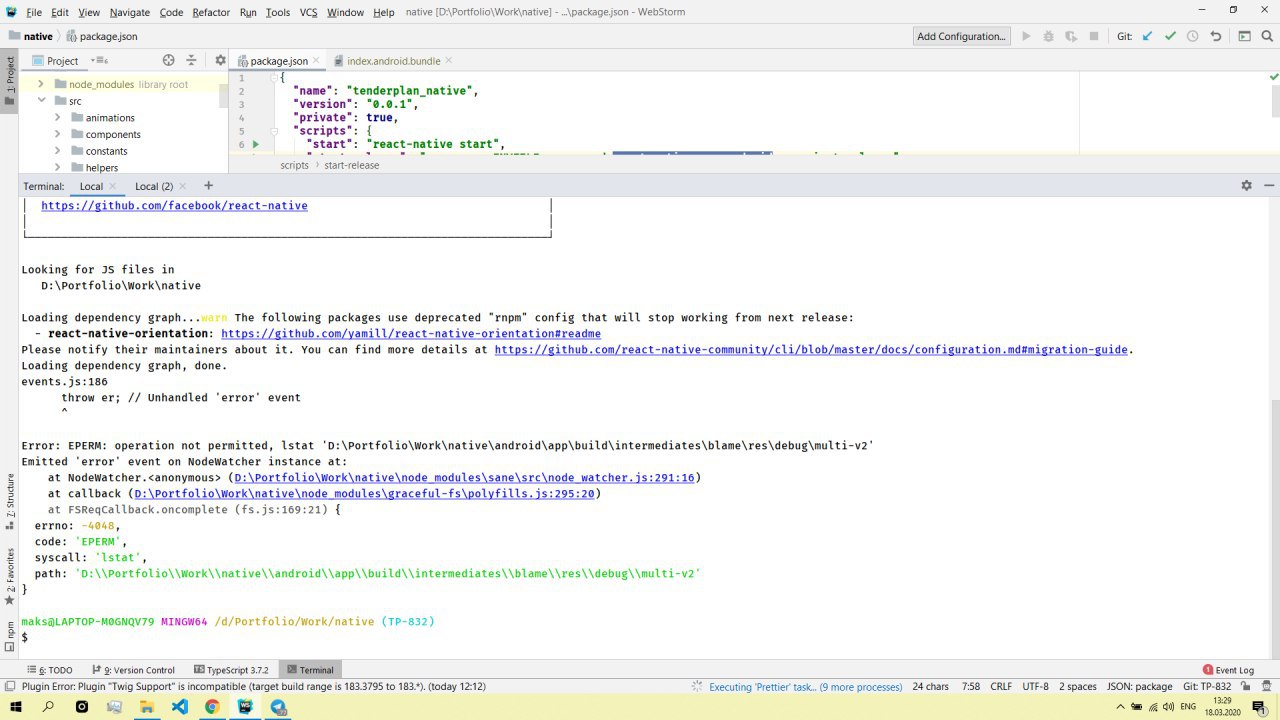Collapse the src folder
This screenshot has width=1280, height=720.
pos(41,101)
